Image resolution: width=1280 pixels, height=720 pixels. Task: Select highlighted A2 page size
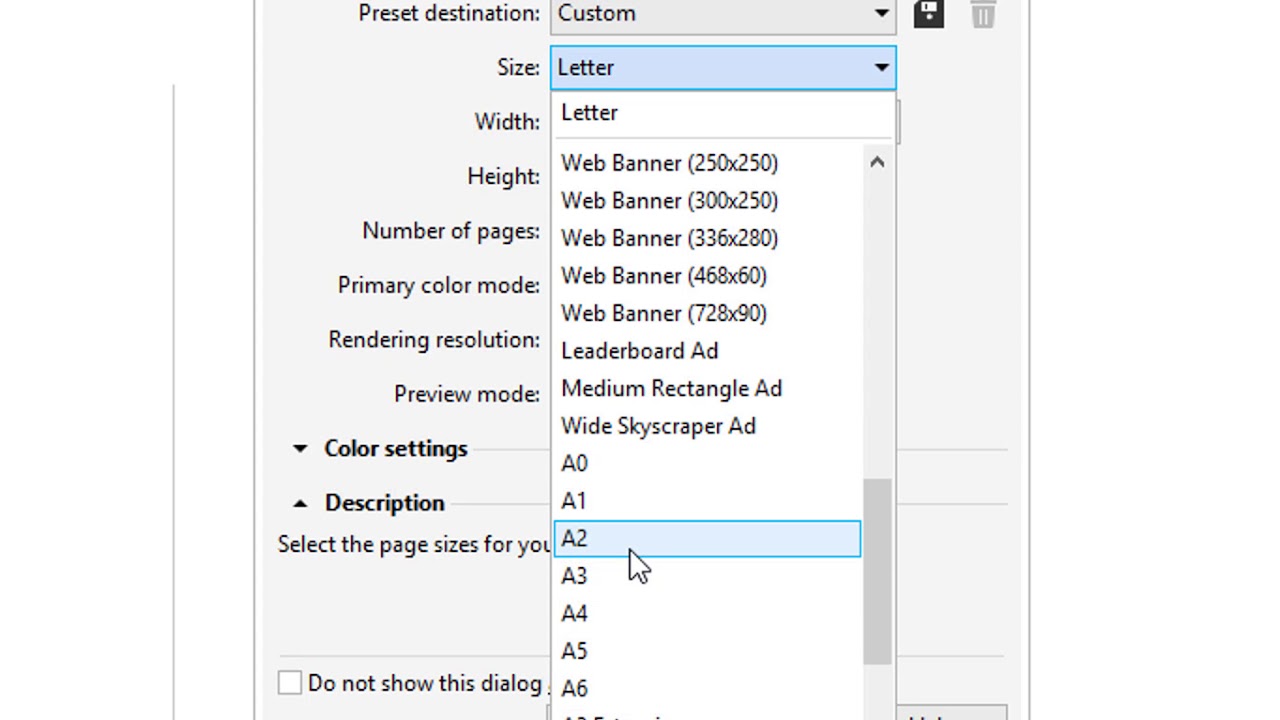pyautogui.click(x=706, y=539)
